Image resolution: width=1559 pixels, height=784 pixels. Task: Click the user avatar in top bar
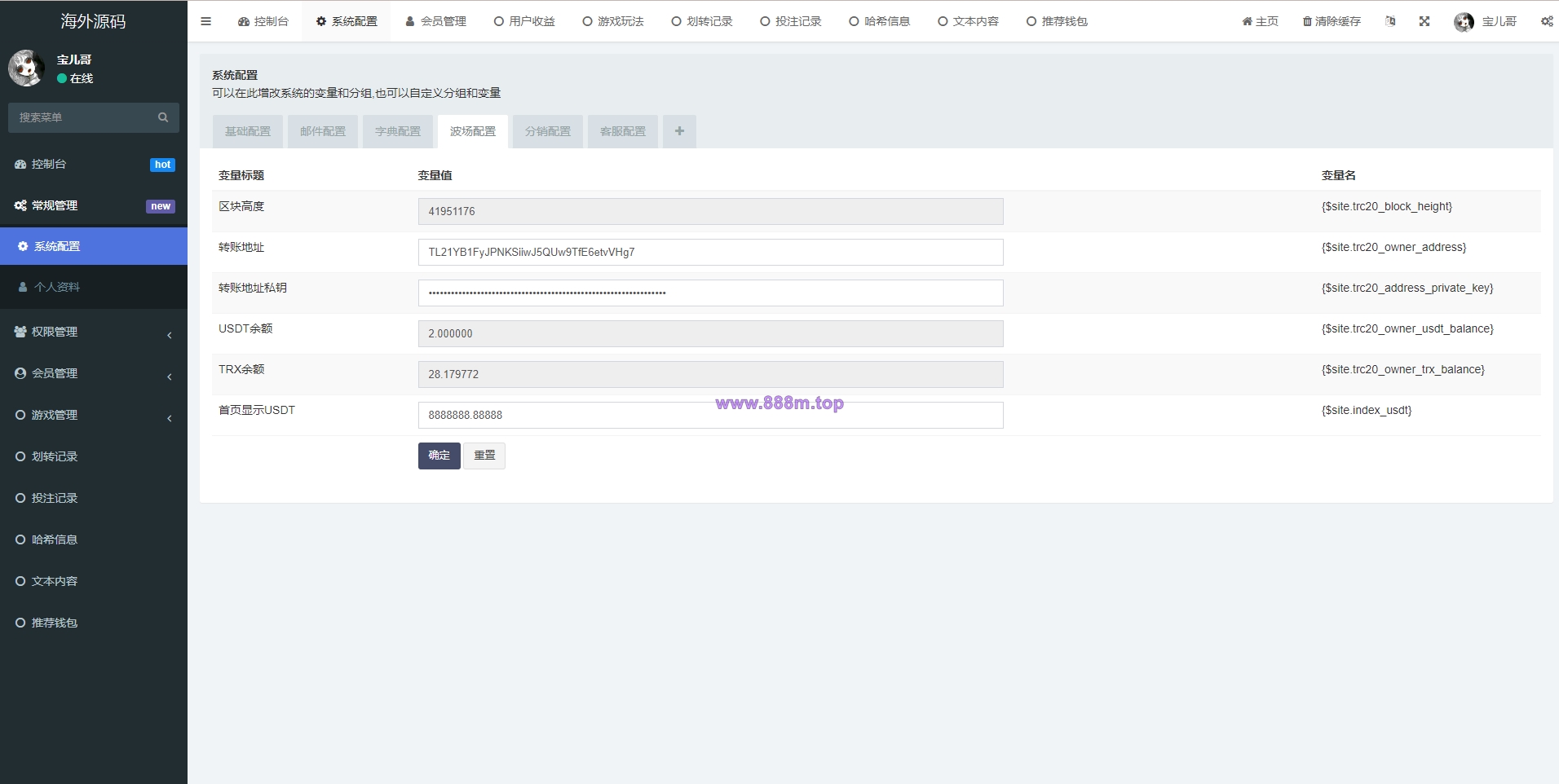(x=1464, y=22)
